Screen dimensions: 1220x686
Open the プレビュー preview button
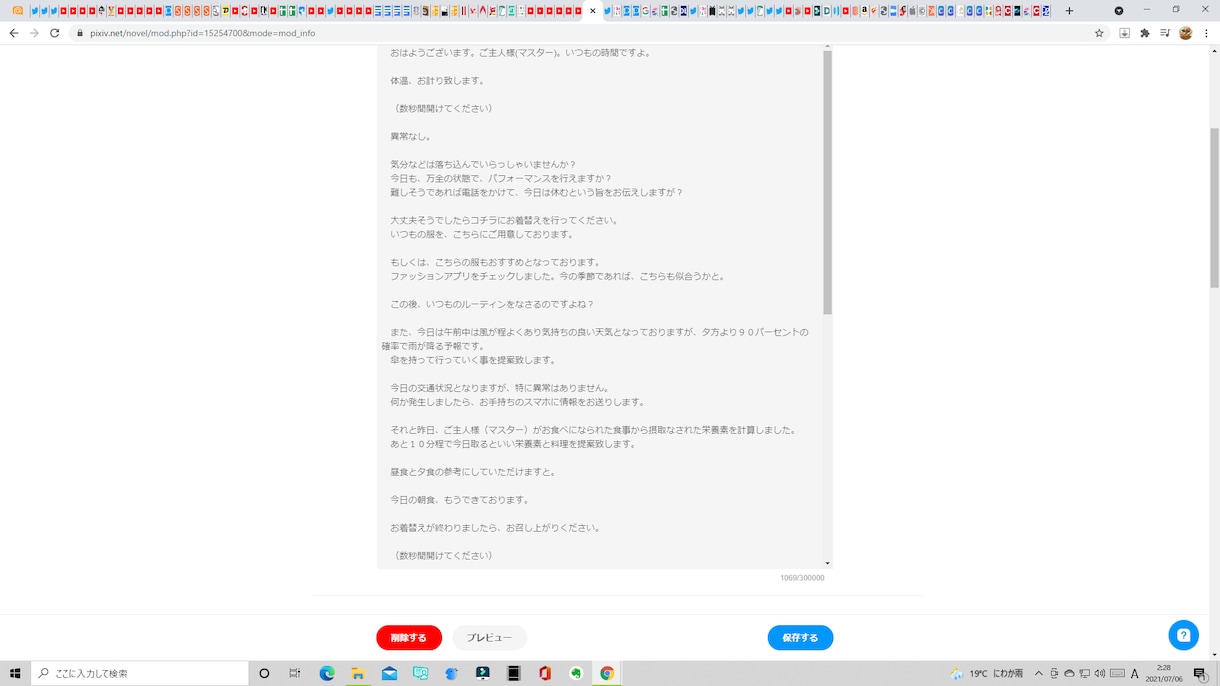point(489,638)
